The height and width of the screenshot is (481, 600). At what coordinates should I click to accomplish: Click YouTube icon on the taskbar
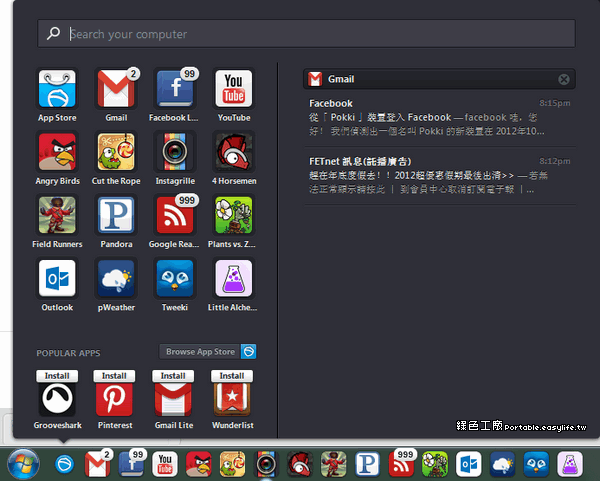(x=165, y=464)
